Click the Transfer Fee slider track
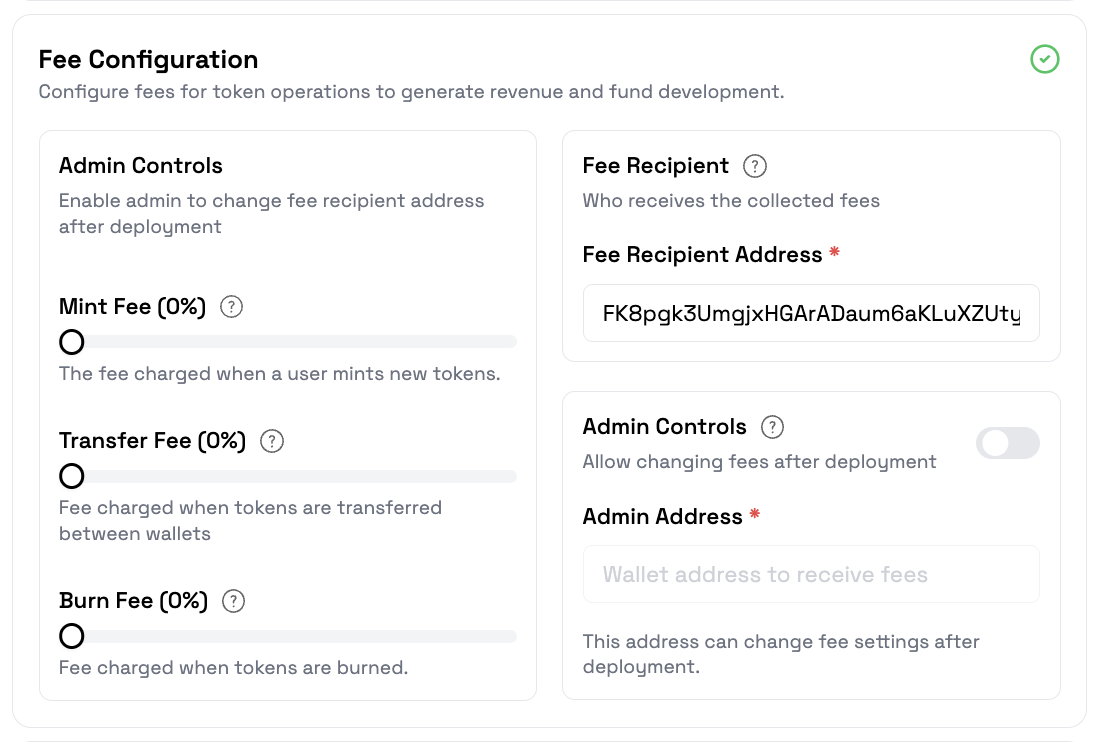1108x742 pixels. [x=288, y=476]
